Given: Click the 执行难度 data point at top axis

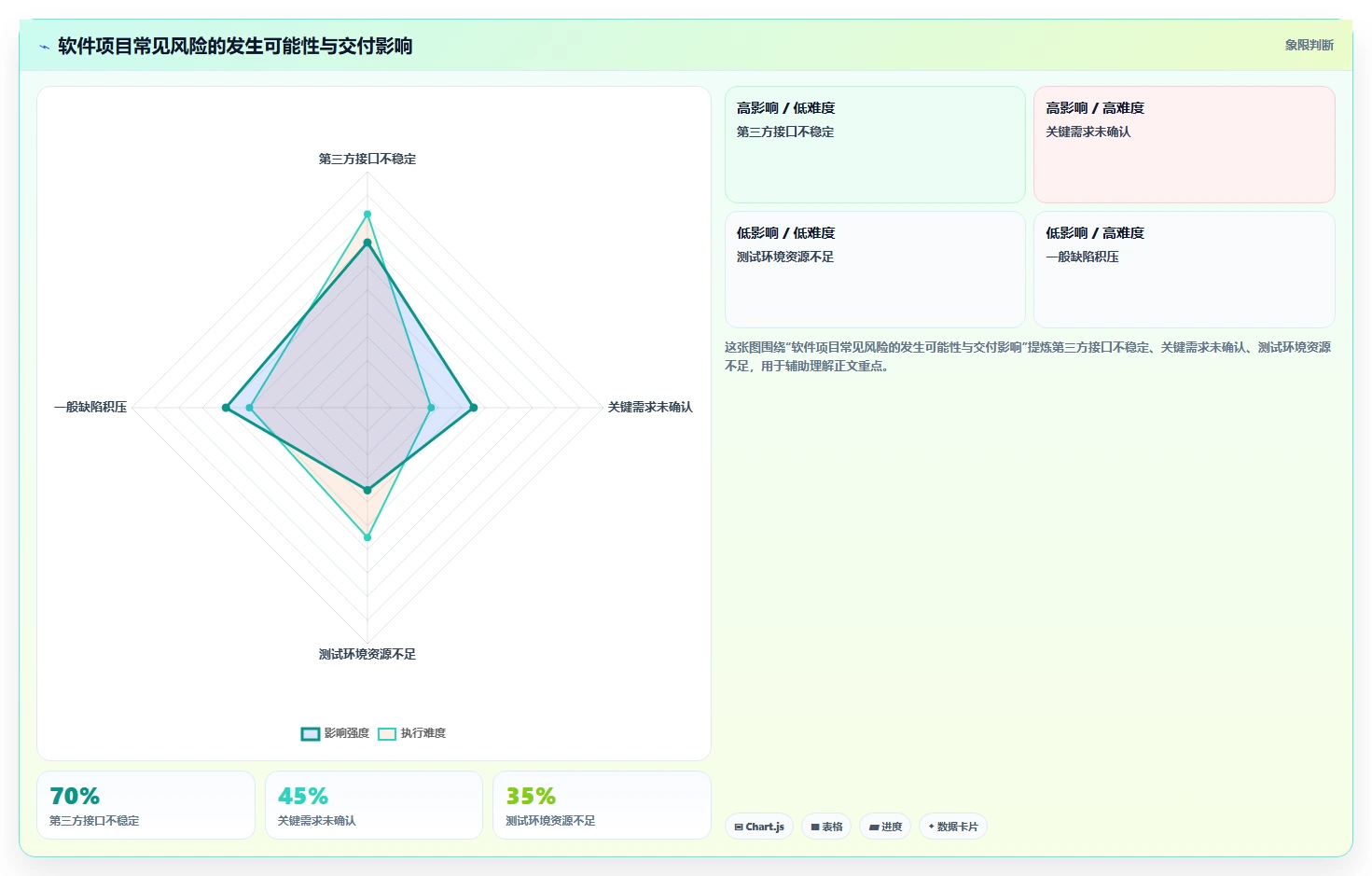Looking at the screenshot, I should click(367, 215).
